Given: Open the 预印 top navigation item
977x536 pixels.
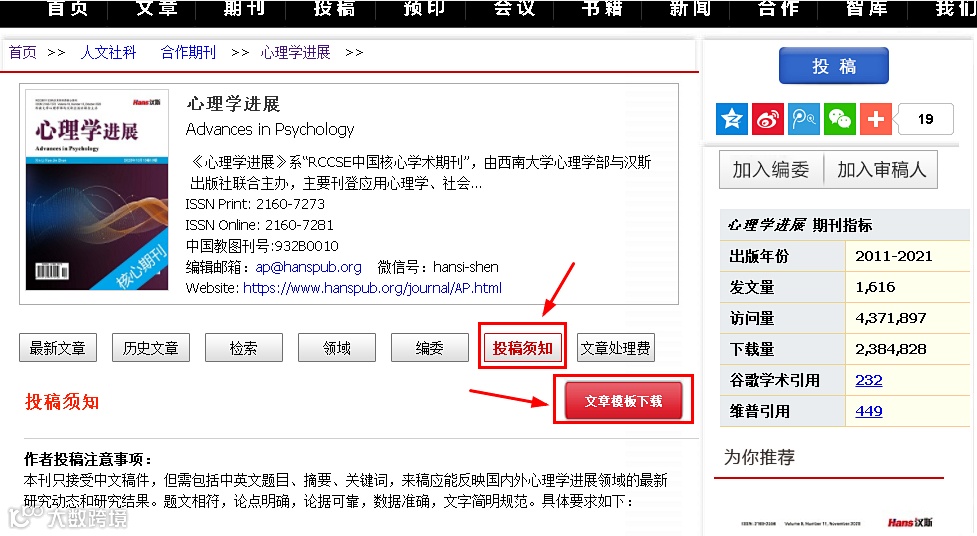Looking at the screenshot, I should pos(424,9).
